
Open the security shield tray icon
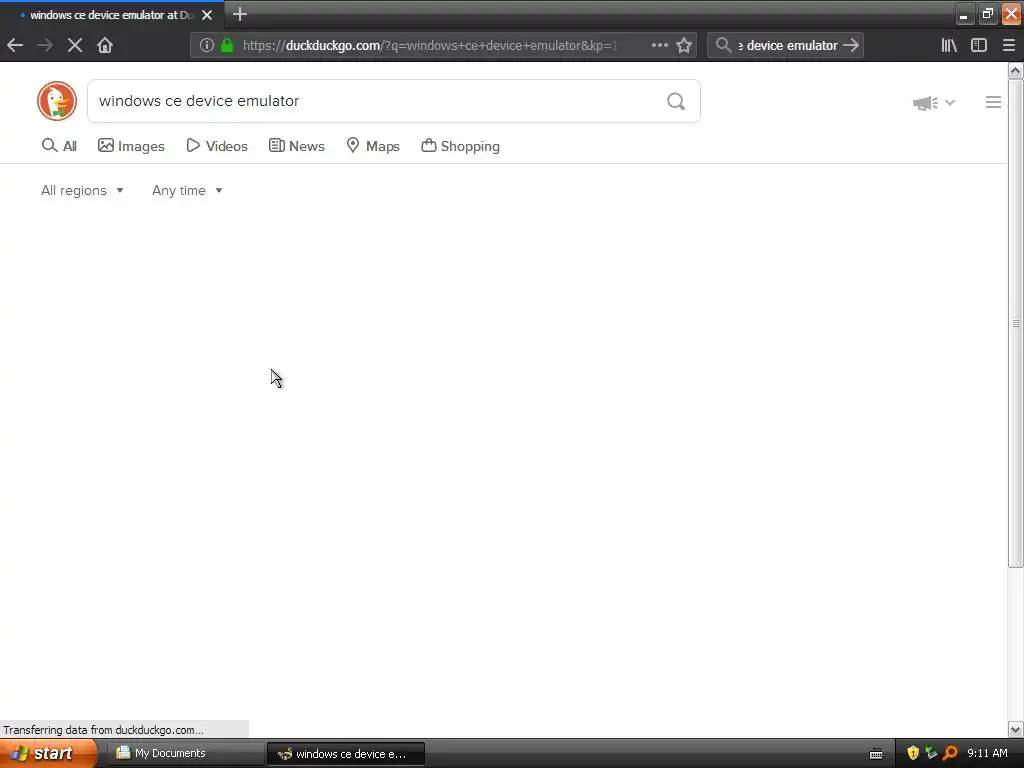pyautogui.click(x=913, y=754)
